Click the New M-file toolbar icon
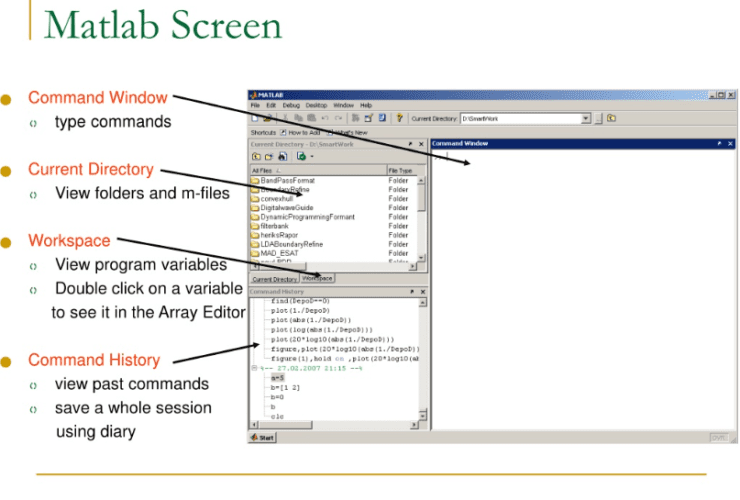The height and width of the screenshot is (500, 740). (x=255, y=118)
